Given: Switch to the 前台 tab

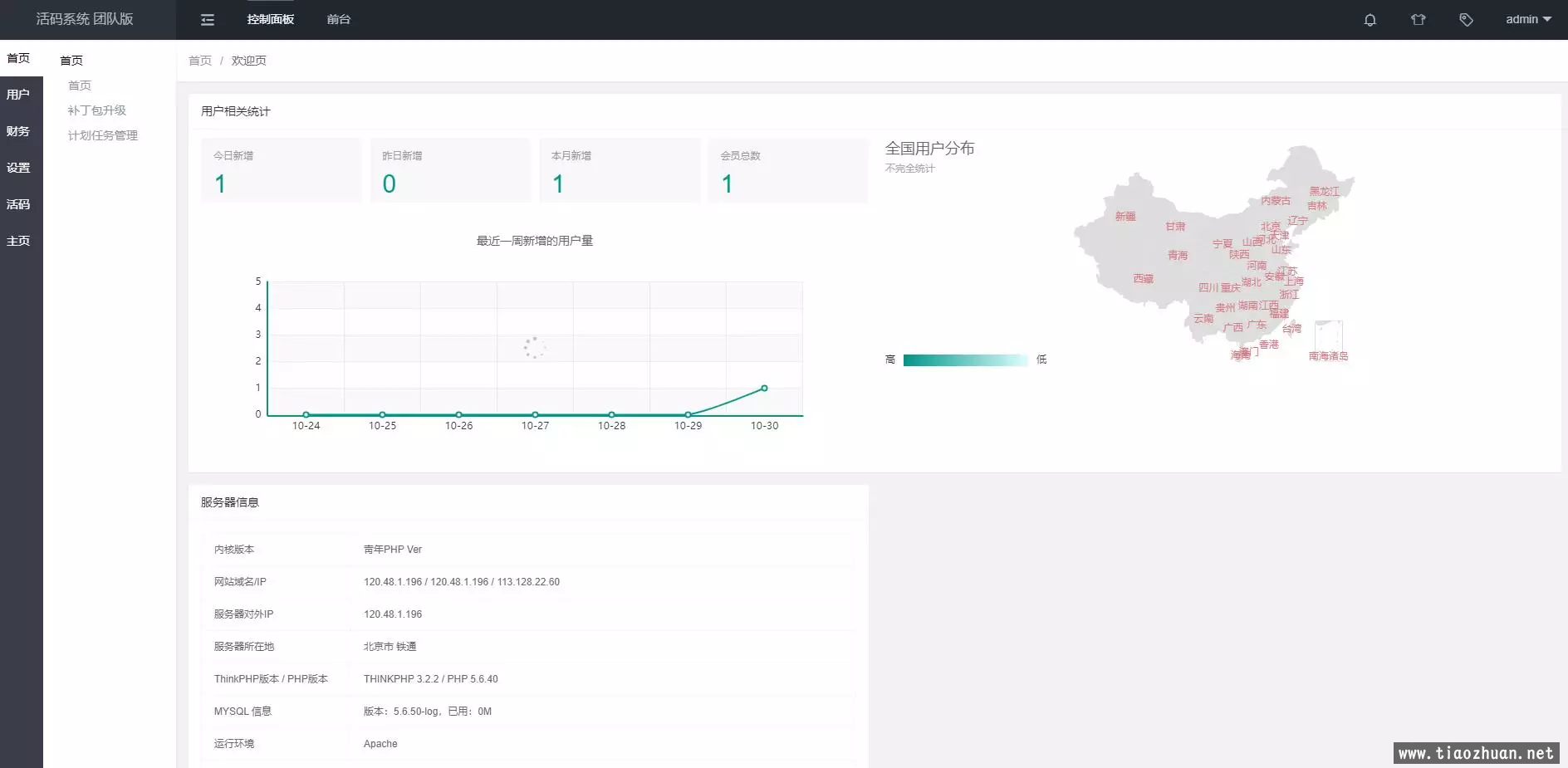Looking at the screenshot, I should pos(339,20).
